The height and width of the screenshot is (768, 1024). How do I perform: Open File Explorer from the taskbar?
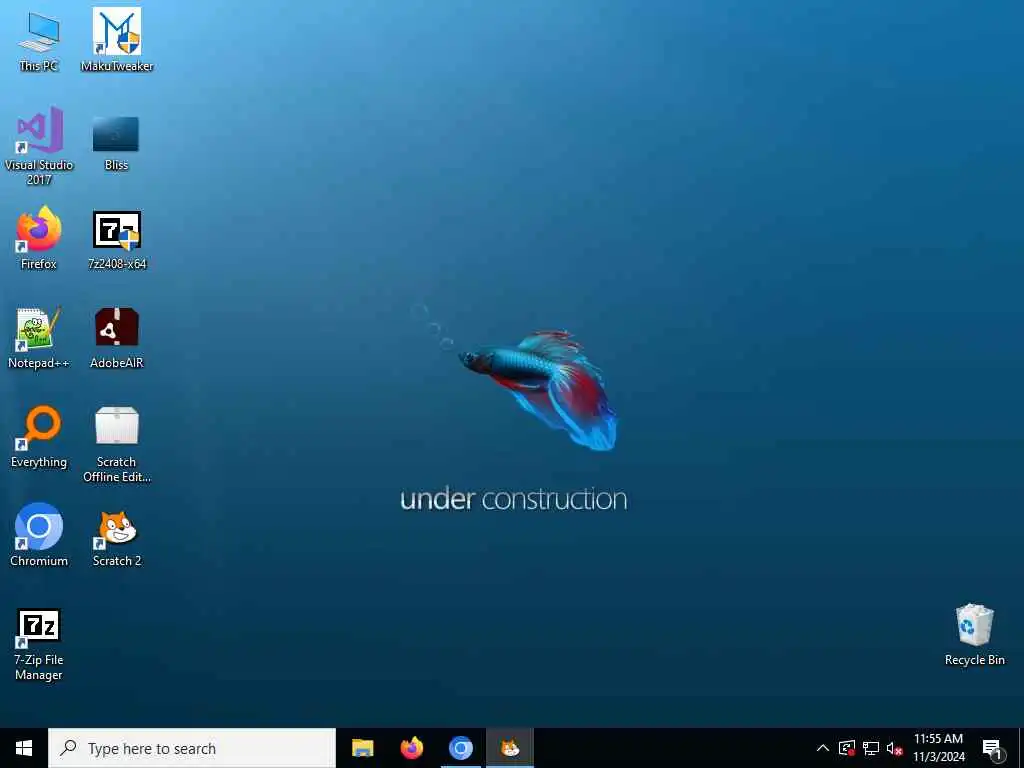(362, 748)
